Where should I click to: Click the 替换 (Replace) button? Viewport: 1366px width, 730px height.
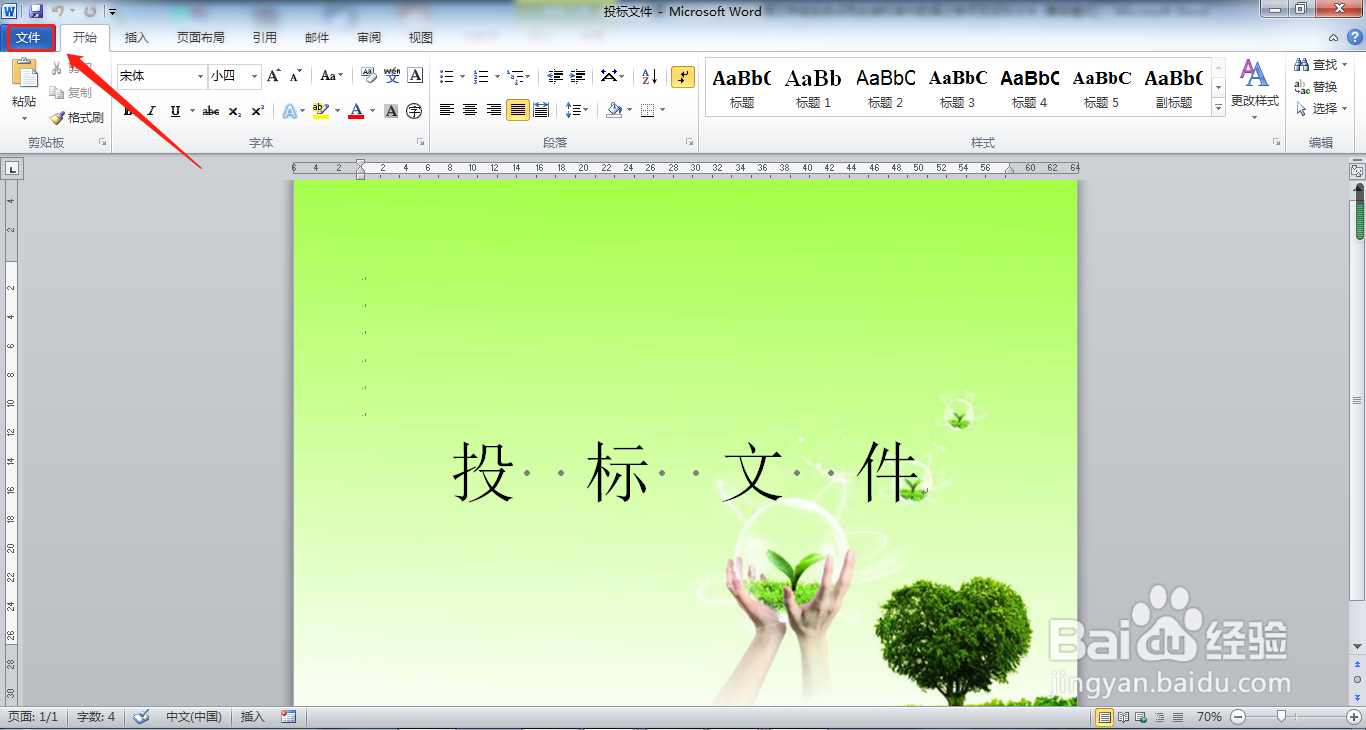point(1319,85)
